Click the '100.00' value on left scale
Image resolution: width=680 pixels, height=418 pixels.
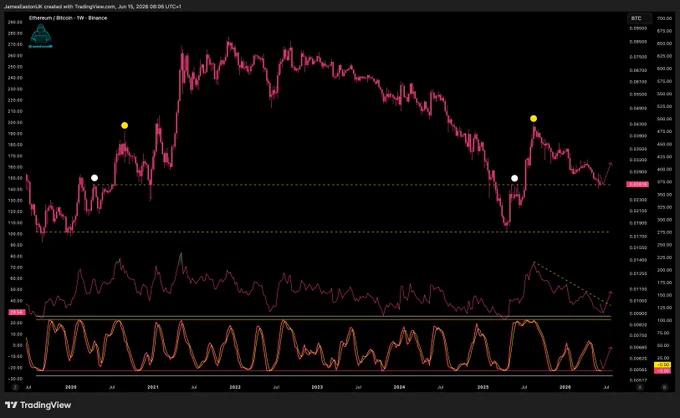pyautogui.click(x=15, y=234)
